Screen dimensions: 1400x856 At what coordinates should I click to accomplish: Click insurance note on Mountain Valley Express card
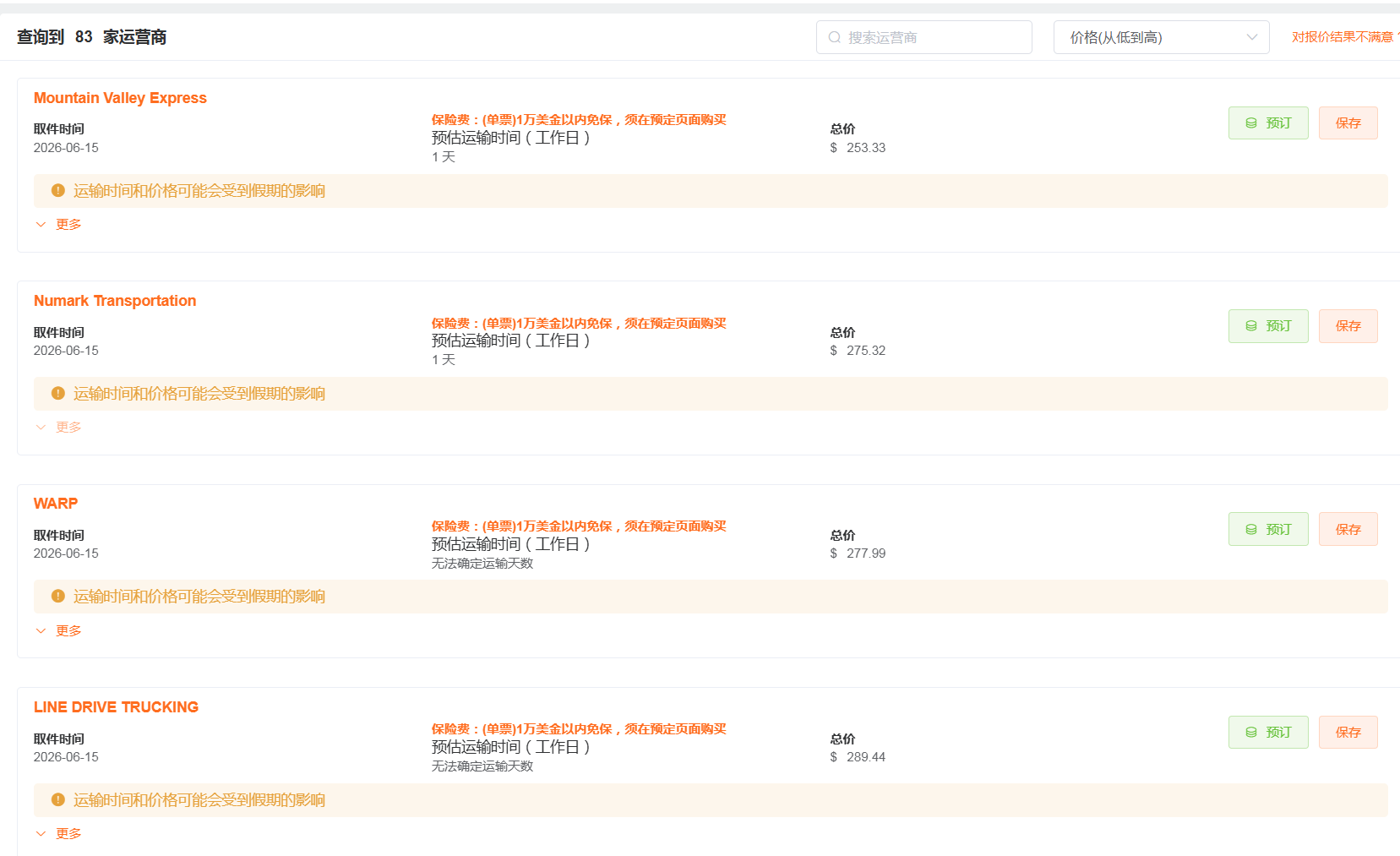579,120
